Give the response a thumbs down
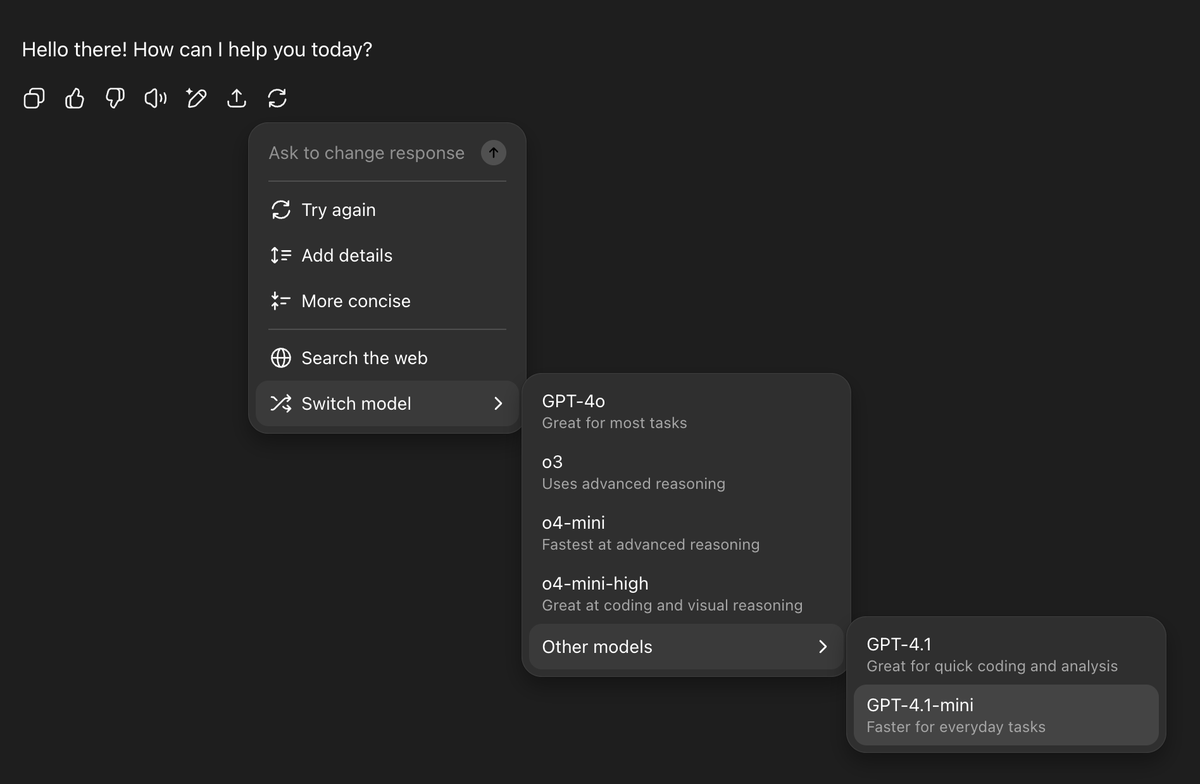 tap(115, 98)
